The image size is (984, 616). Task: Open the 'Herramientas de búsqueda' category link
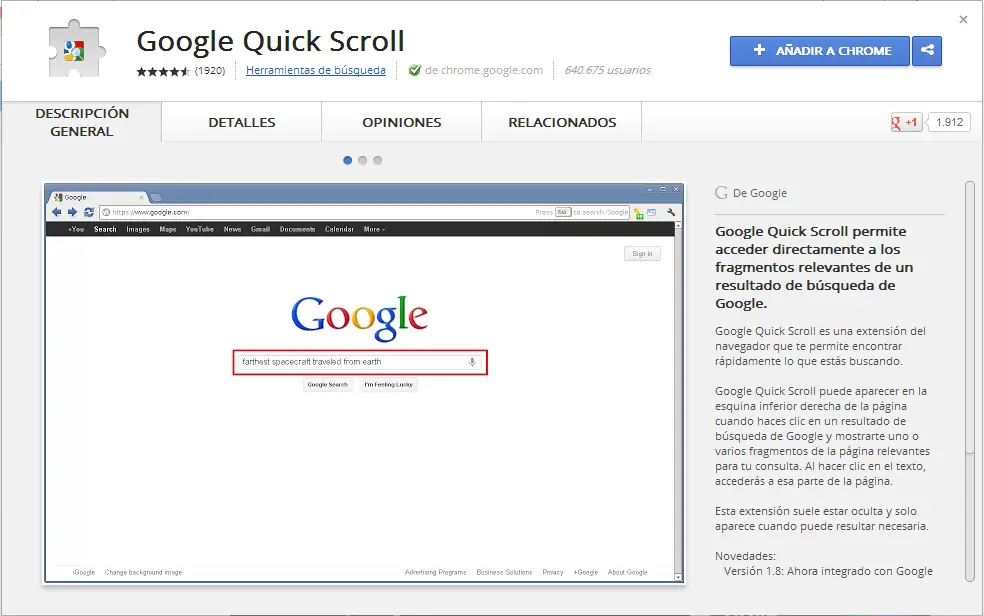pyautogui.click(x=316, y=70)
